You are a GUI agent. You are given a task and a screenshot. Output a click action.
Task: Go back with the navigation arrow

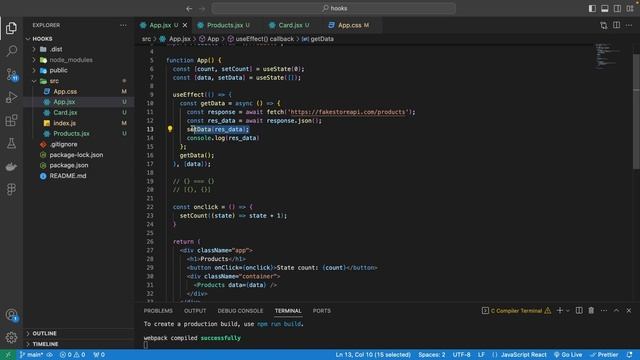pos(189,9)
